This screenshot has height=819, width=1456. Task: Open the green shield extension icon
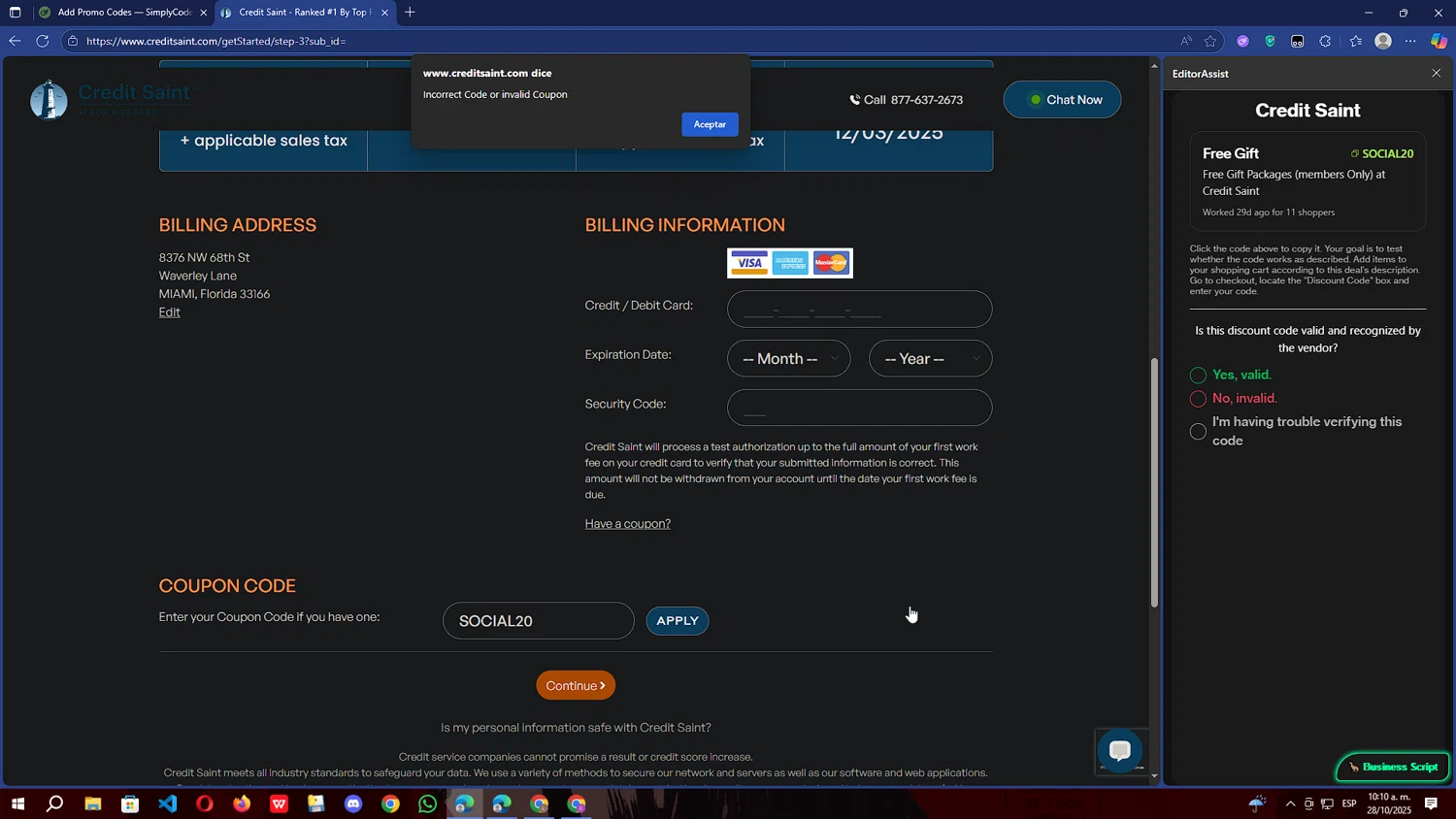pyautogui.click(x=1270, y=41)
